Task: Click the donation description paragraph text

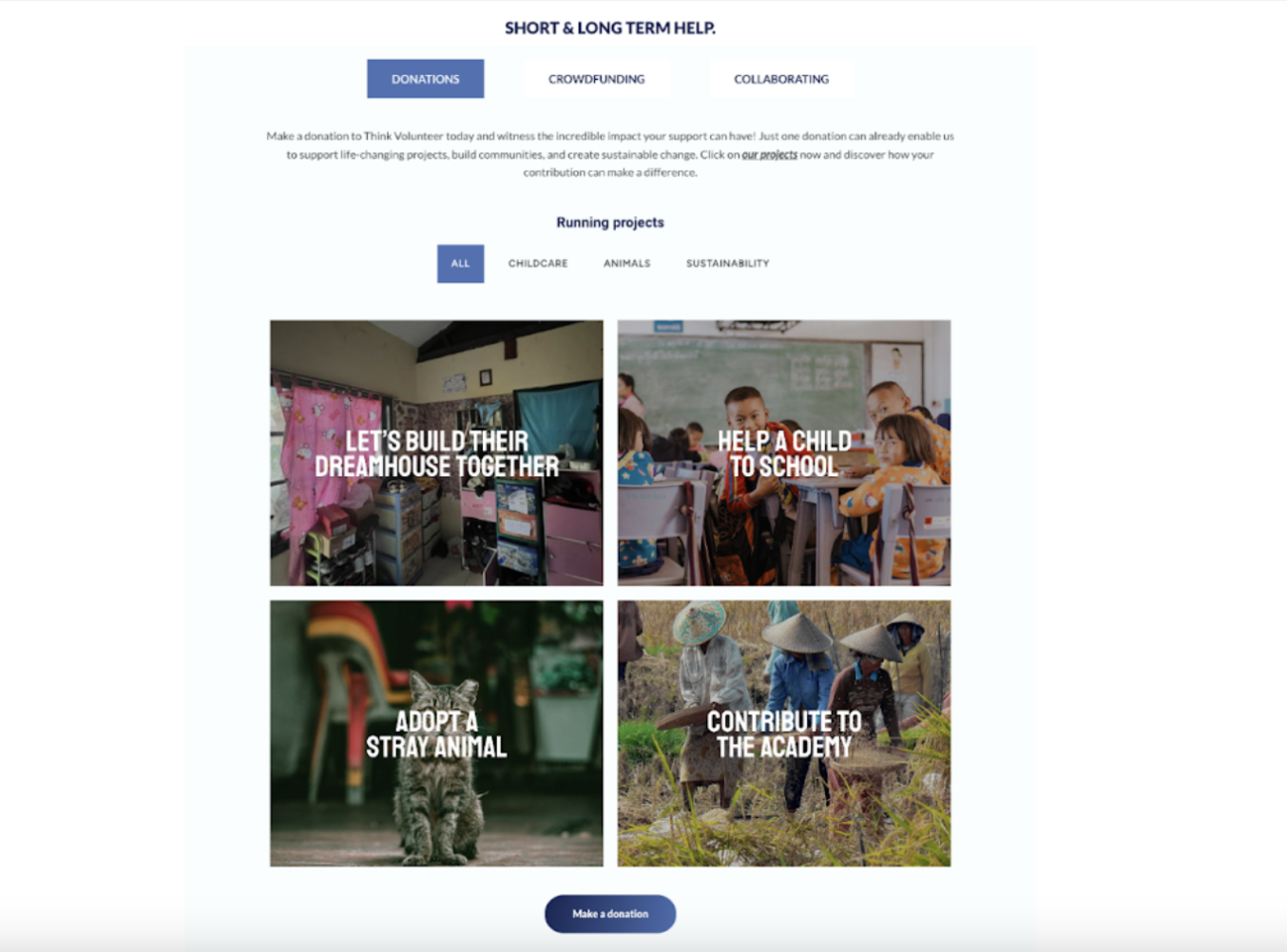Action: 610,154
